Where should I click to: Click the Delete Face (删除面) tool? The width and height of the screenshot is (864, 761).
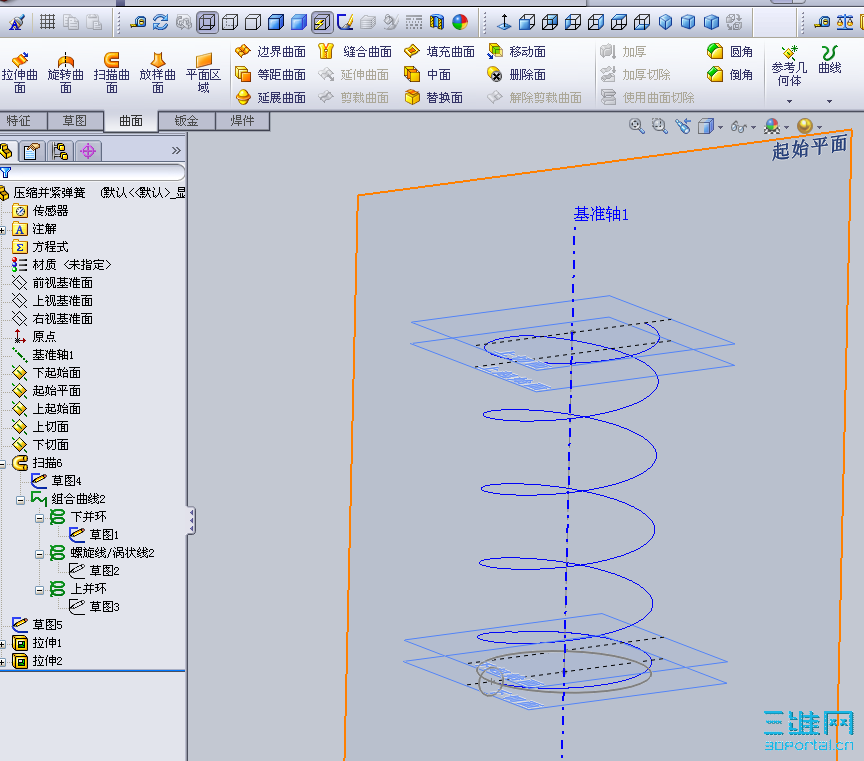pyautogui.click(x=517, y=74)
